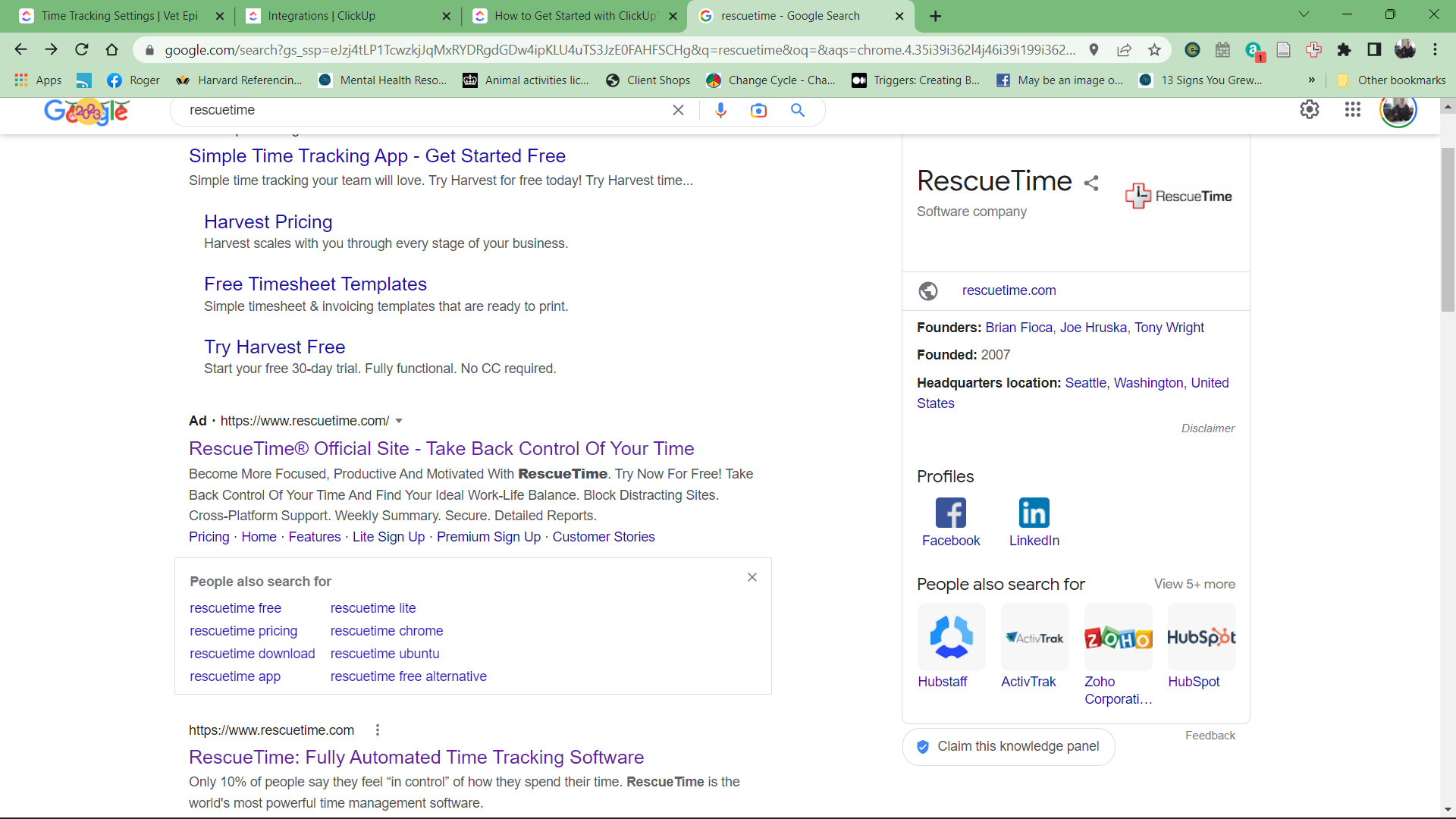
Task: Search by image with the camera icon
Action: tap(758, 111)
